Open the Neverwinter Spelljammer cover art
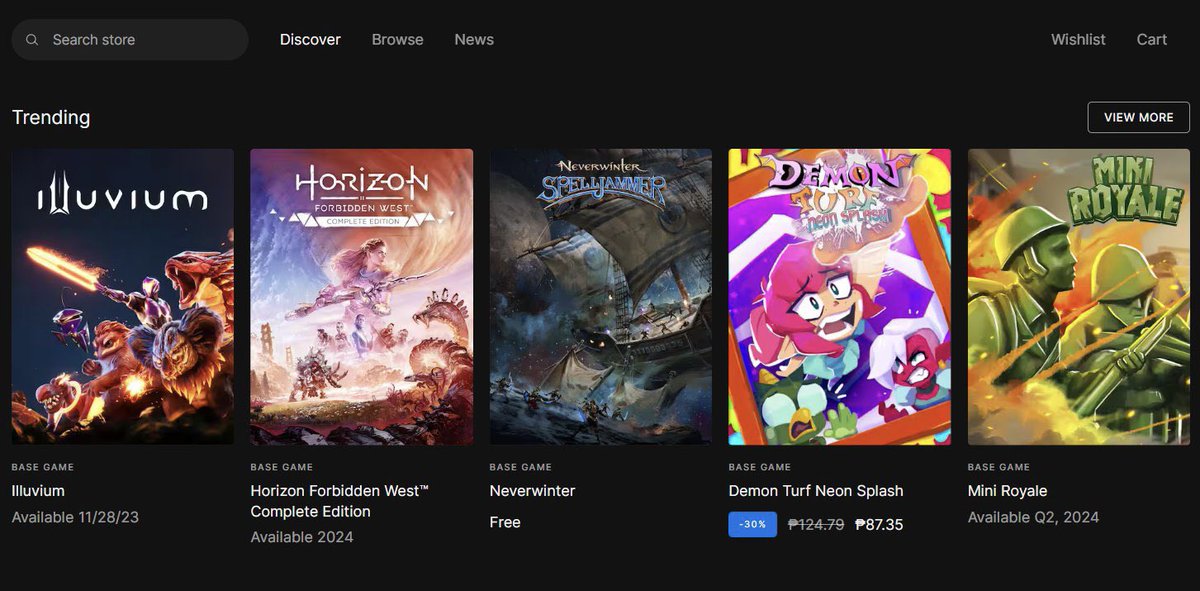This screenshot has height=591, width=1200. pyautogui.click(x=601, y=297)
